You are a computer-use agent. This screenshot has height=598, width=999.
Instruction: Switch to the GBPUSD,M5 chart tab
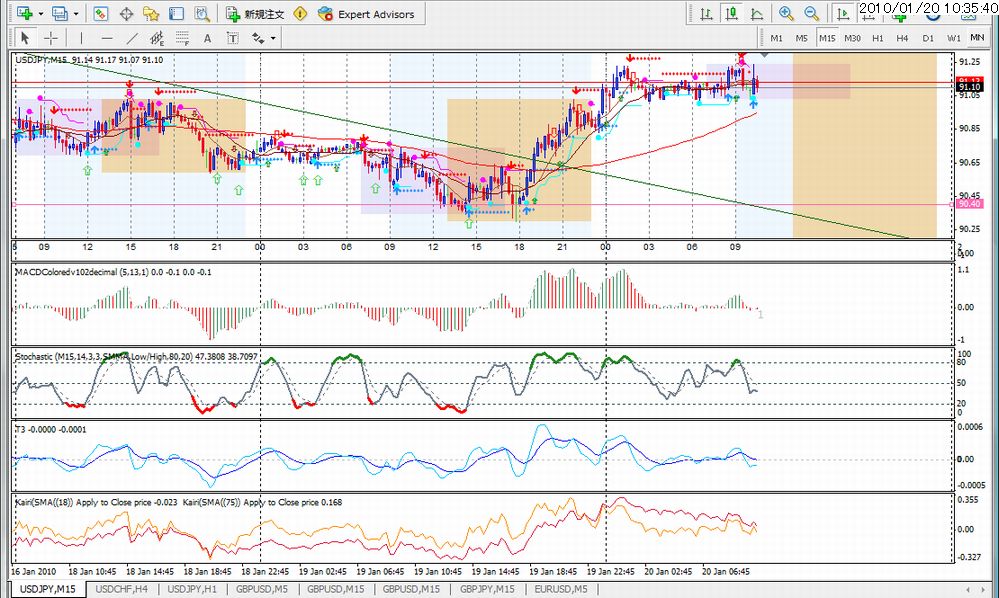click(262, 589)
